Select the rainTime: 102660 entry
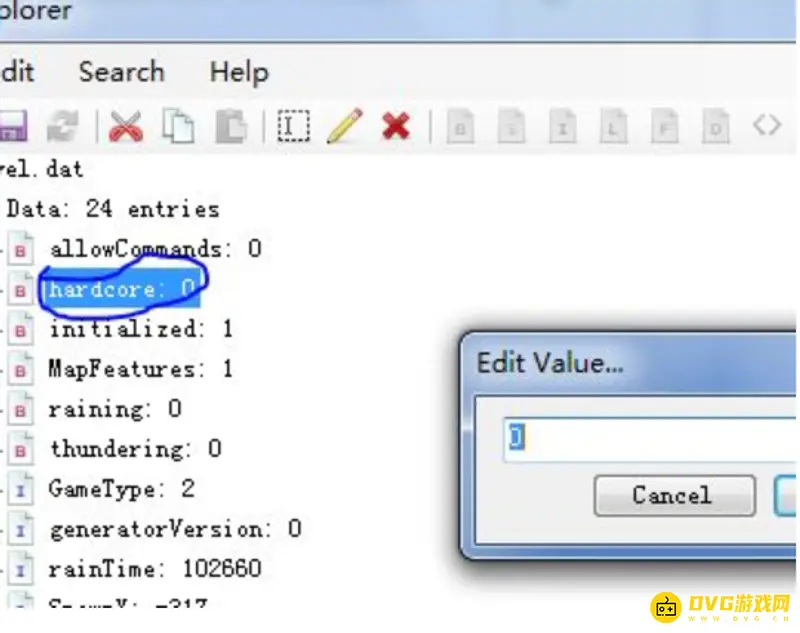The image size is (800, 633). coord(154,569)
